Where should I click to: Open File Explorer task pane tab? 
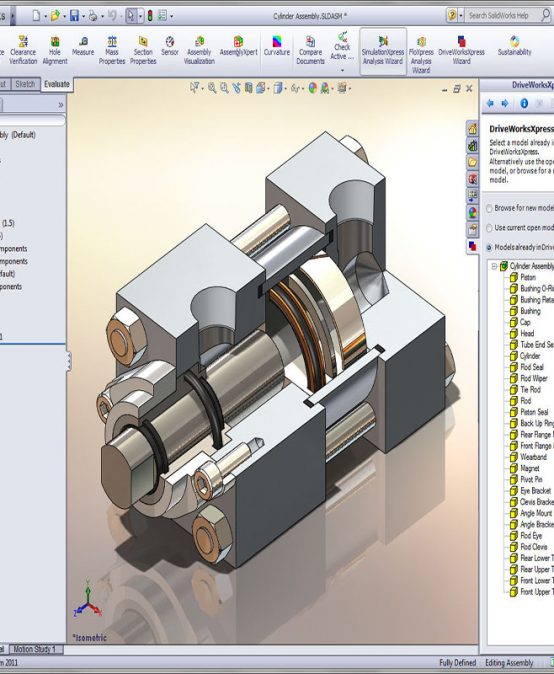point(472,162)
